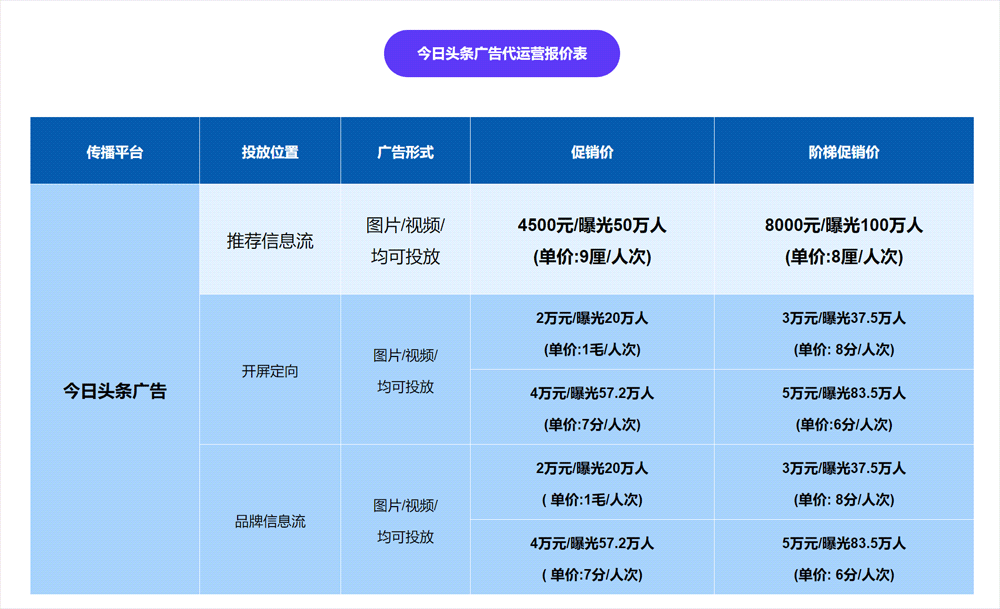
Task: Select 图片/视频/均可投放 in the 品牌信息流 row
Action: pos(406,520)
